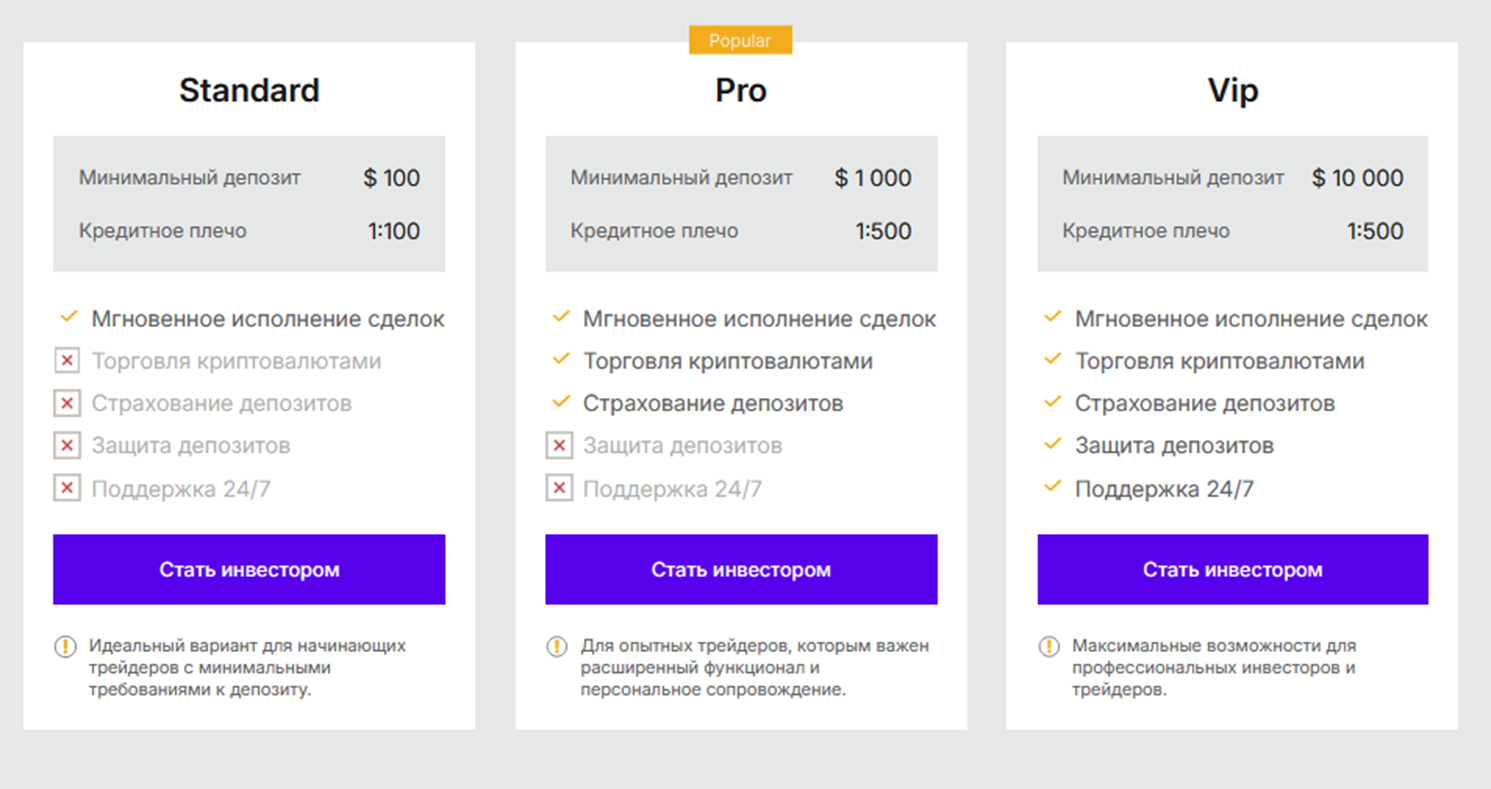
Task: Click the info icon under Standard plan
Action: point(65,647)
